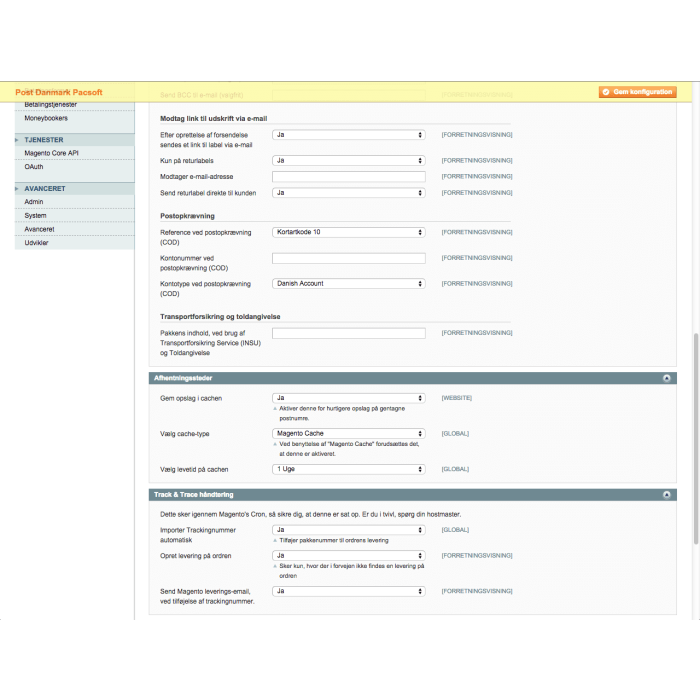Select the Avanceret sidebar item
This screenshot has width=700, height=700.
coord(39,229)
